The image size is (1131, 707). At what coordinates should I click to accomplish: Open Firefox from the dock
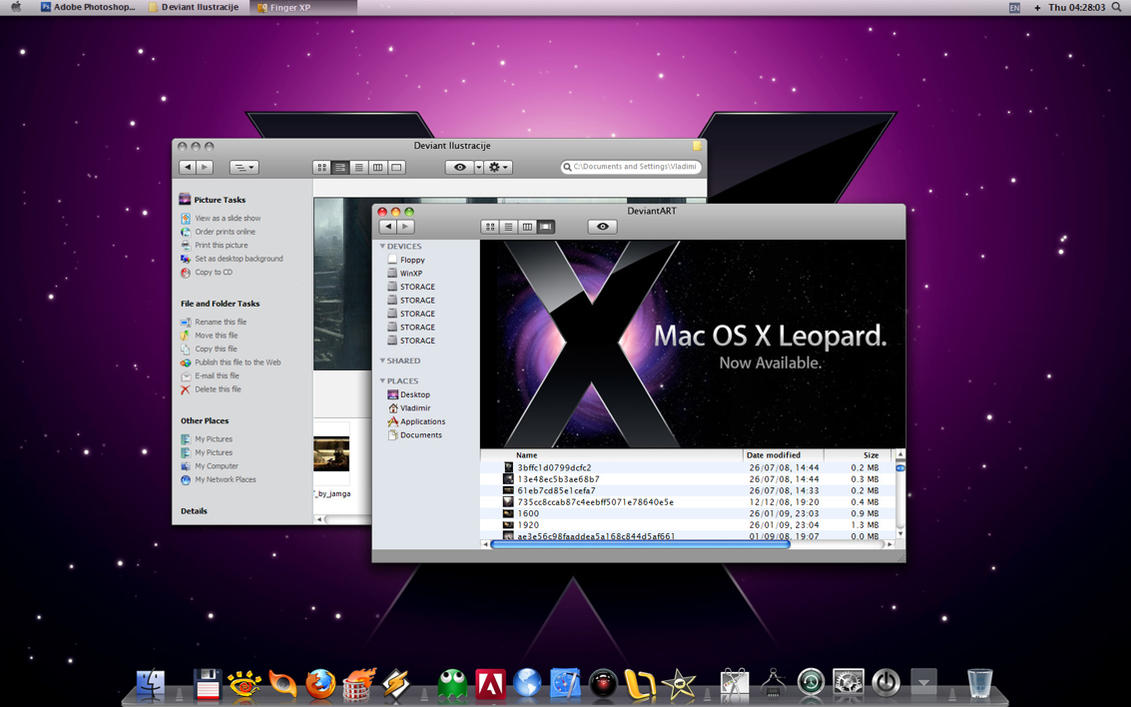tap(320, 684)
